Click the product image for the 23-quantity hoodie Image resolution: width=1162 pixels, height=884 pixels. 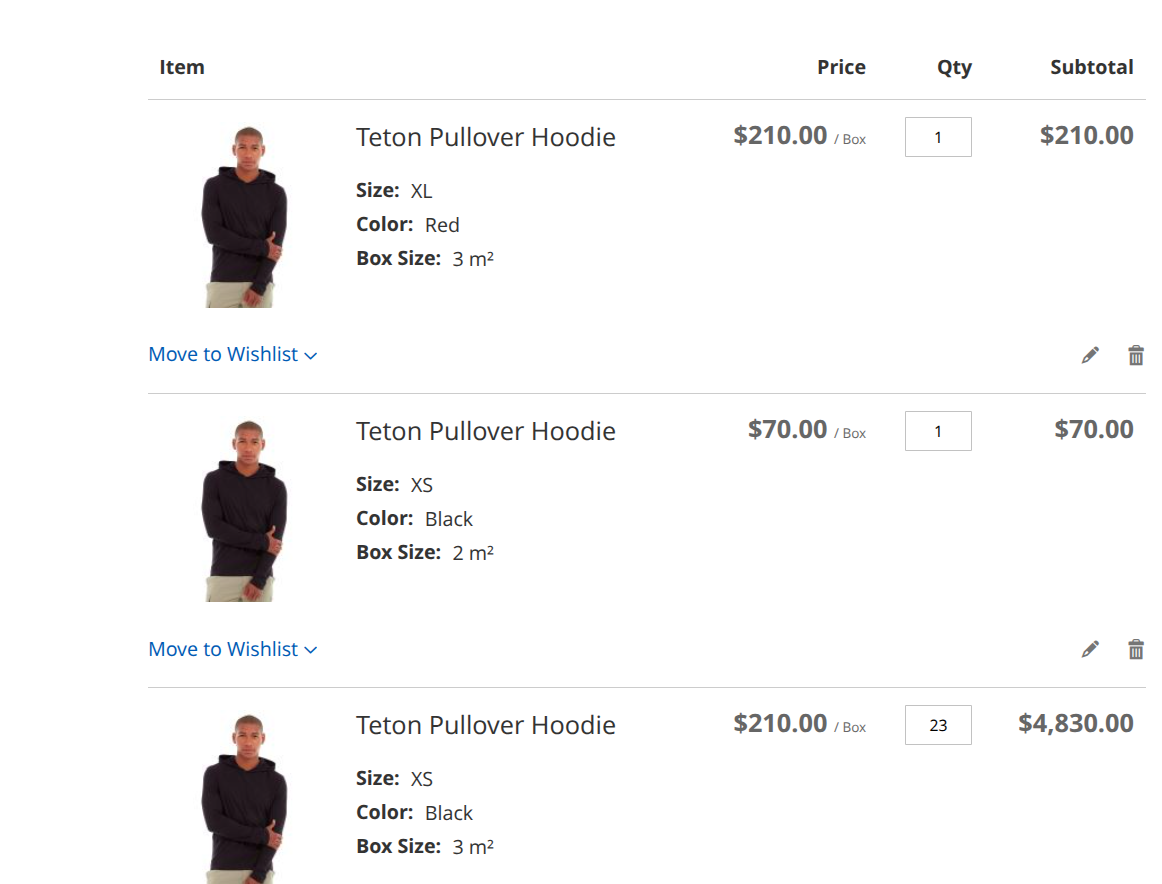pos(245,798)
